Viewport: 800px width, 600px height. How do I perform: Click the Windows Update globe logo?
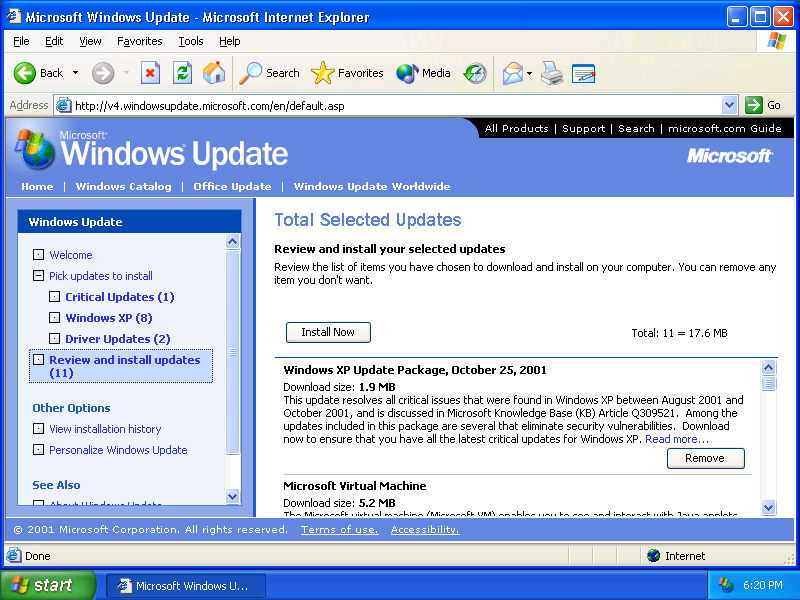[35, 149]
